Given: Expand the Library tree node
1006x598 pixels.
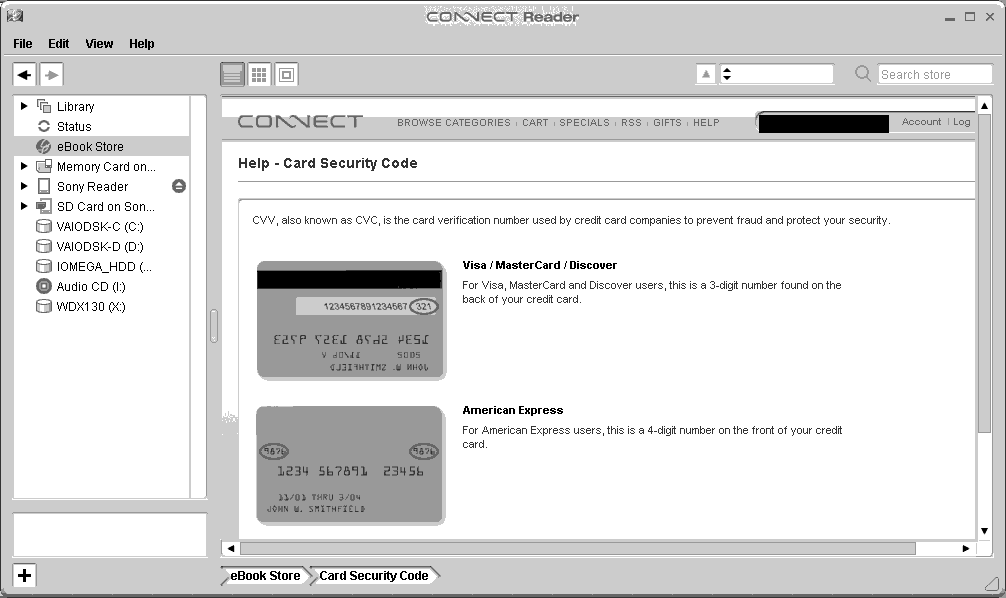Looking at the screenshot, I should point(24,106).
